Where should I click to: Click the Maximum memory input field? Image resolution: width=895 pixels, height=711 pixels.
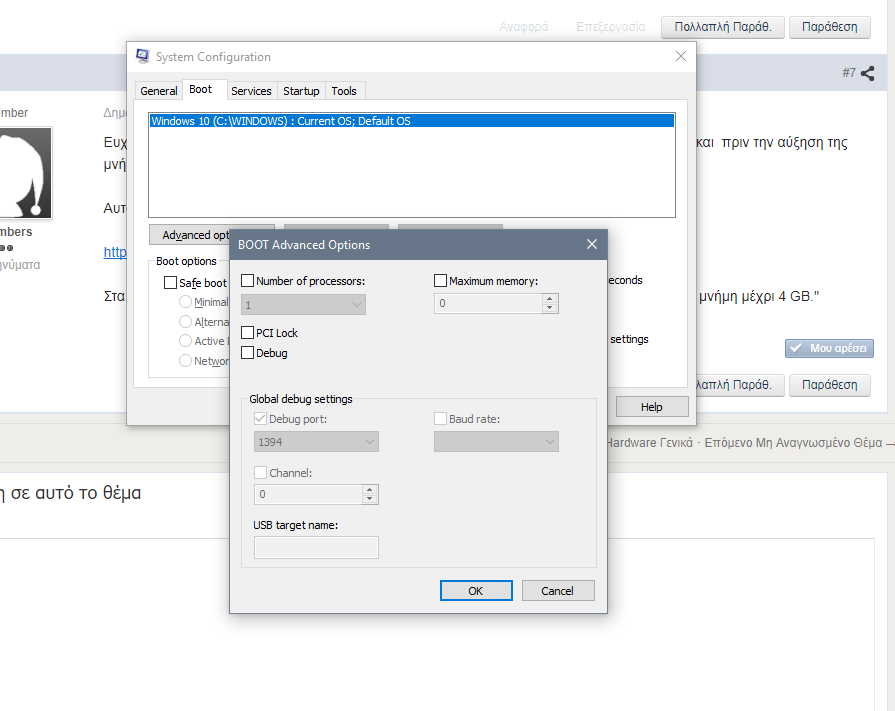(488, 304)
